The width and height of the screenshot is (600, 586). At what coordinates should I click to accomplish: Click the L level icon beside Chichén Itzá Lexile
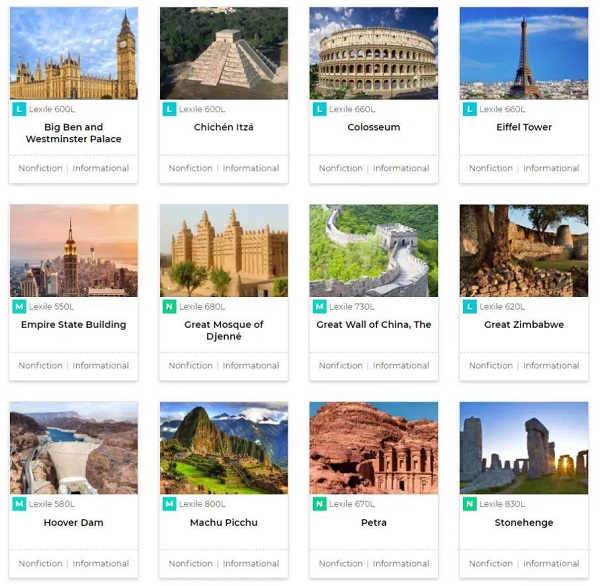169,109
